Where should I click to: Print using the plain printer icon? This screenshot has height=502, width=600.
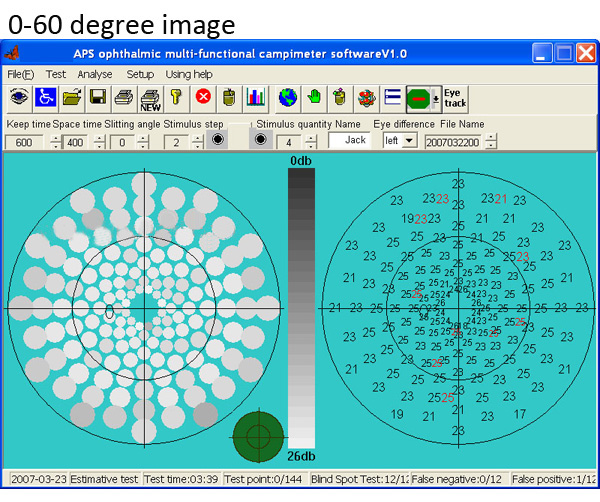click(x=124, y=98)
